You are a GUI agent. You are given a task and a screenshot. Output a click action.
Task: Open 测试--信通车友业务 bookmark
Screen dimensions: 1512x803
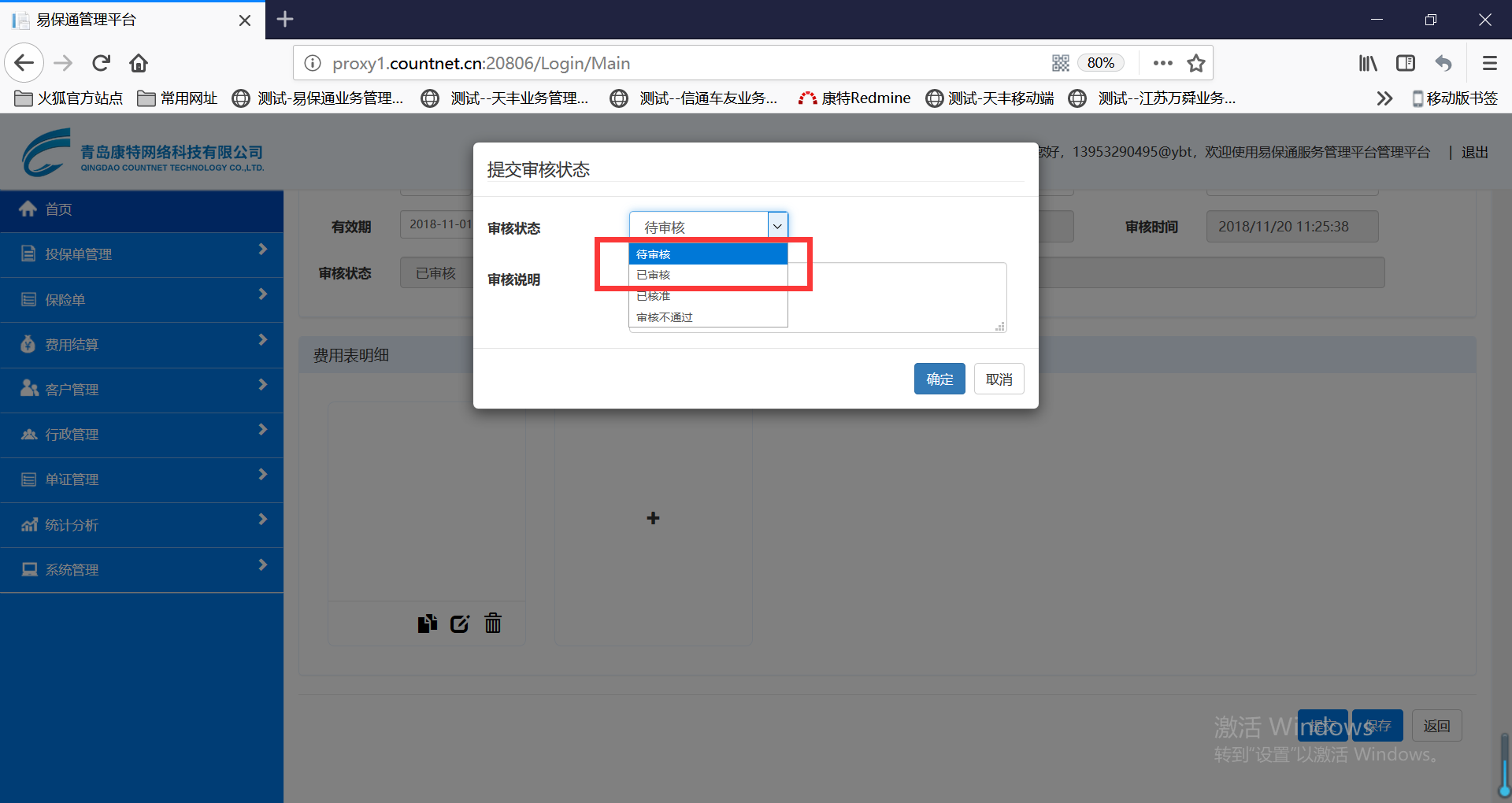[694, 98]
